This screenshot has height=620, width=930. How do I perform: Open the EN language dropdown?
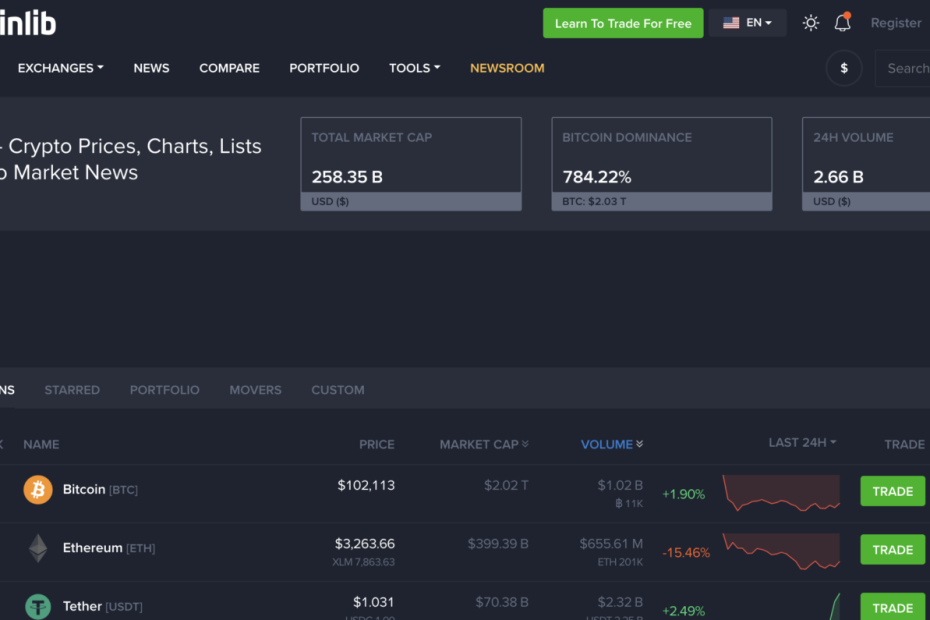click(748, 23)
